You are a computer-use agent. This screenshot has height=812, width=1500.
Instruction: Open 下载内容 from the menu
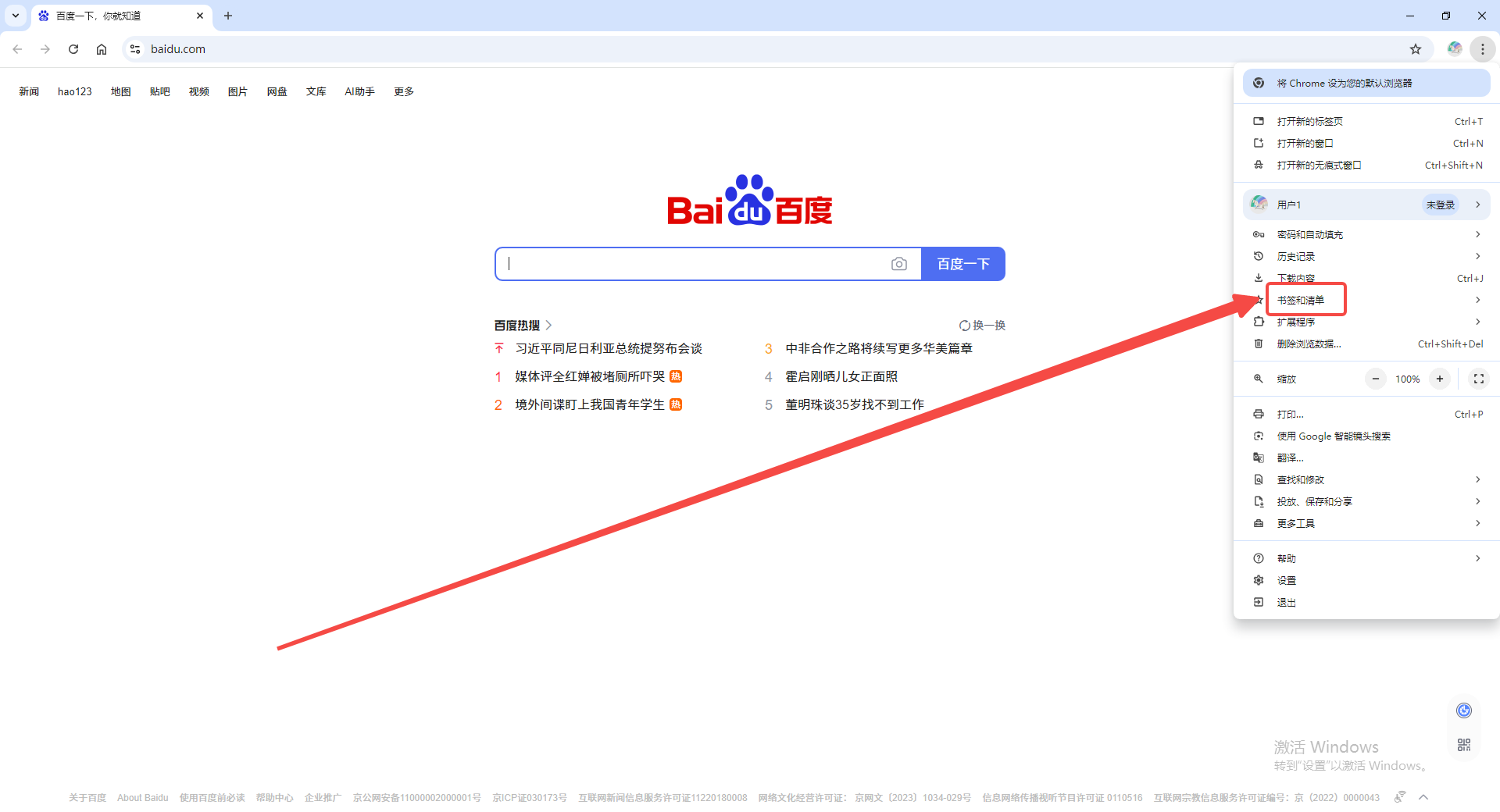1366,278
